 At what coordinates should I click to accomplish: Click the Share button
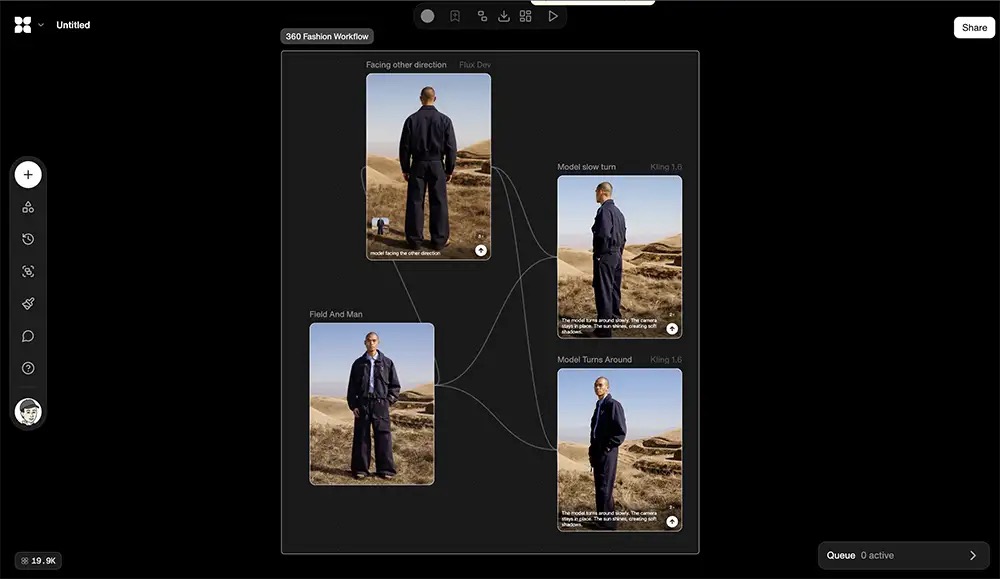[x=973, y=27]
